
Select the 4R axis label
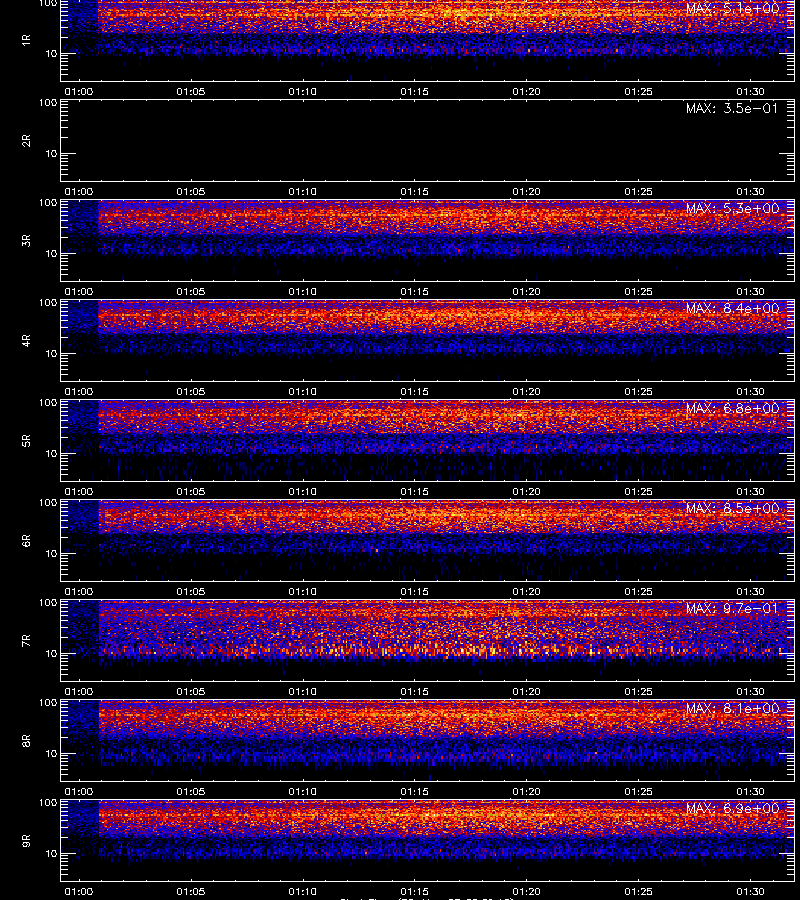pyautogui.click(x=26, y=340)
